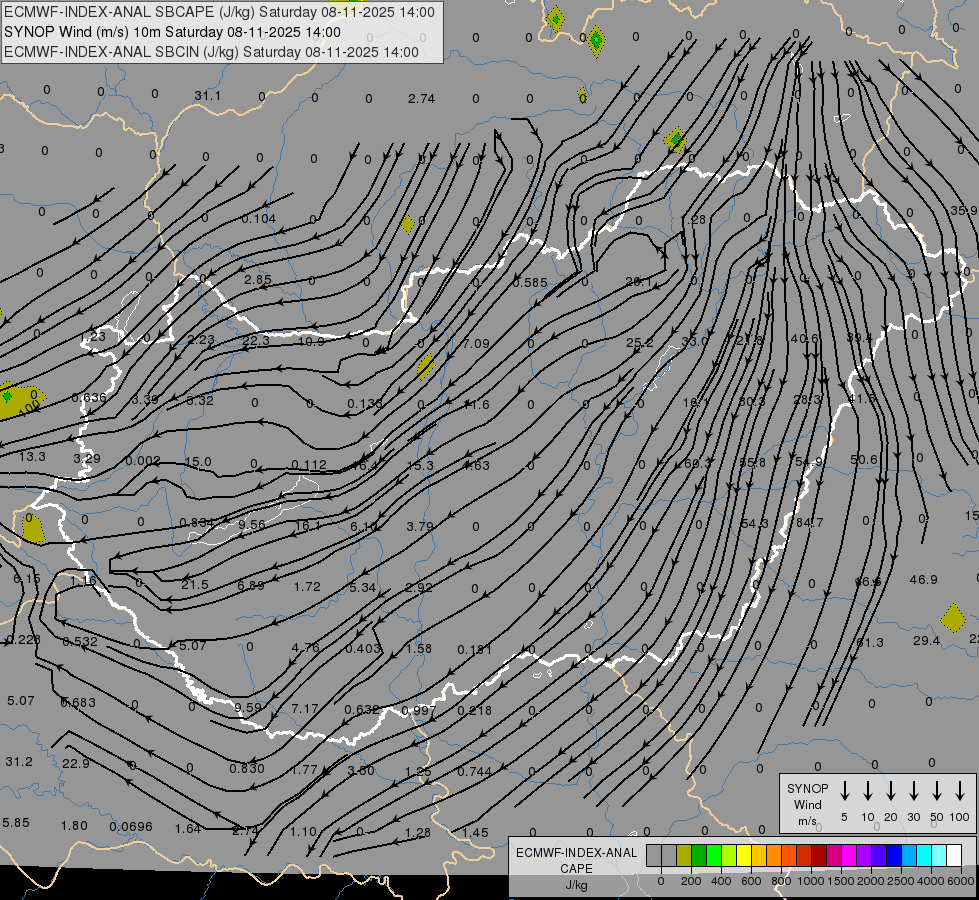Click the SYNOP legend arrow for 10 m/s
This screenshot has width=979, height=900.
[868, 791]
